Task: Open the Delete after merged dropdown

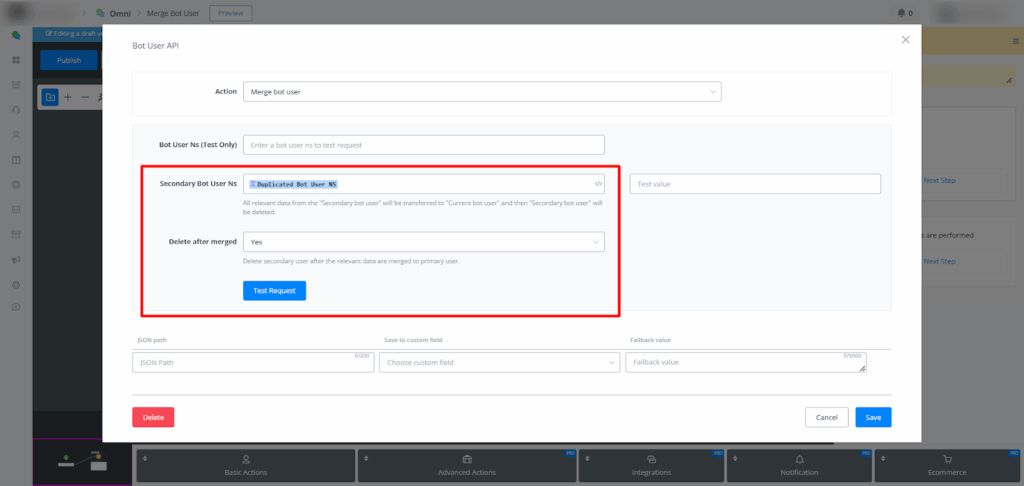Action: pyautogui.click(x=423, y=242)
